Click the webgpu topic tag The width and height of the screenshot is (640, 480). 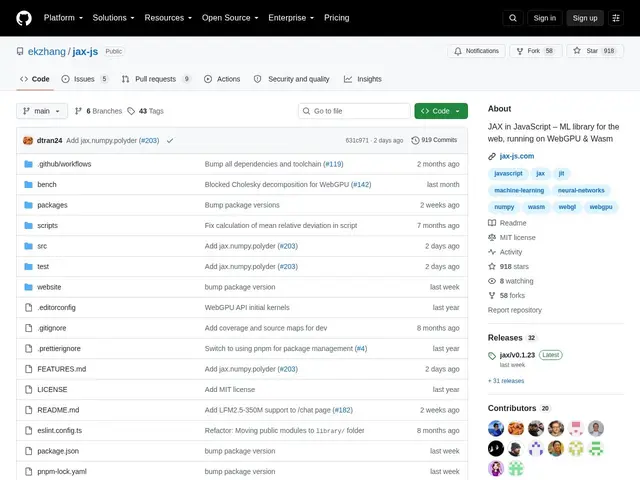(601, 207)
